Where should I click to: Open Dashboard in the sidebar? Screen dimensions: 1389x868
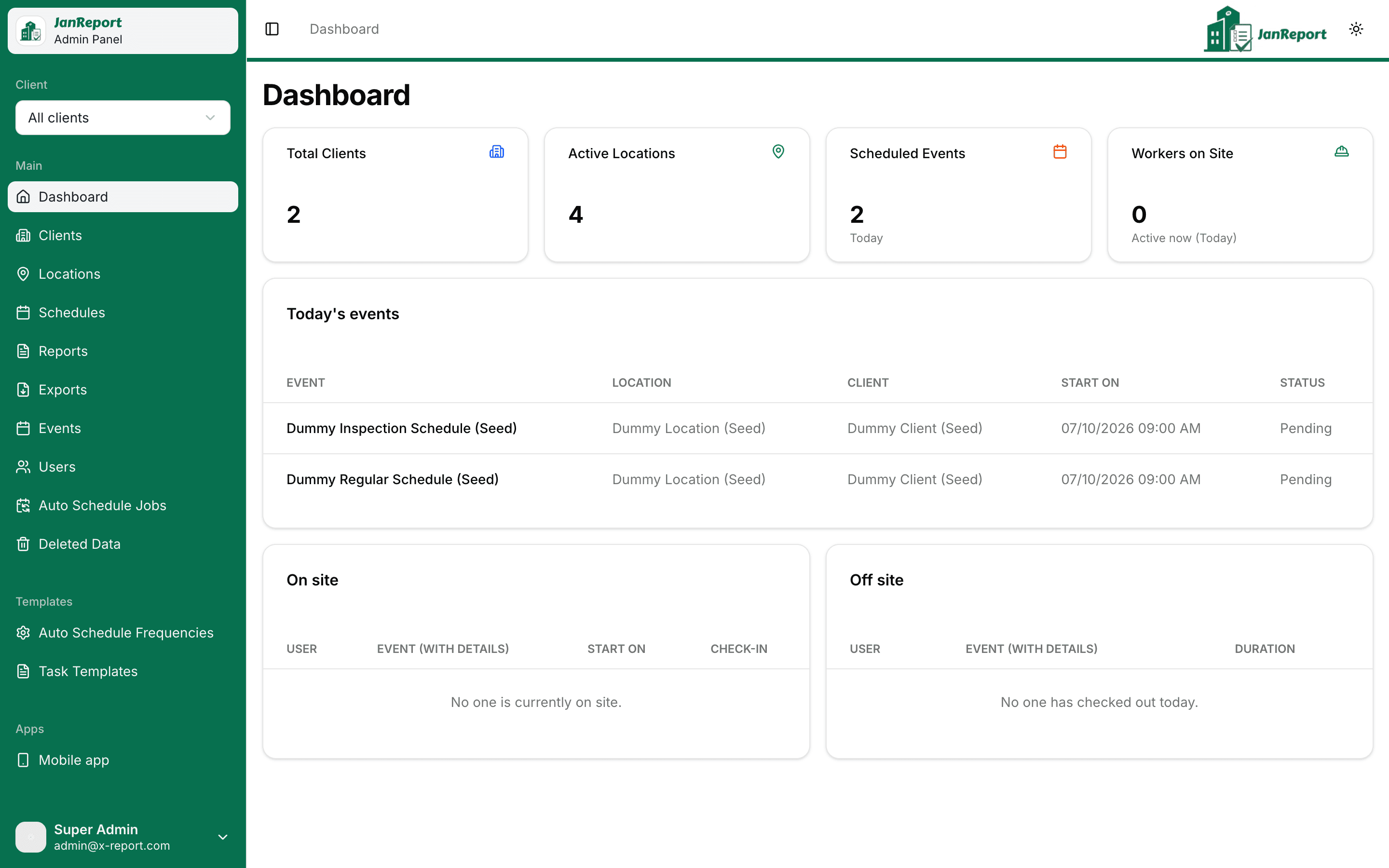pyautogui.click(x=123, y=197)
